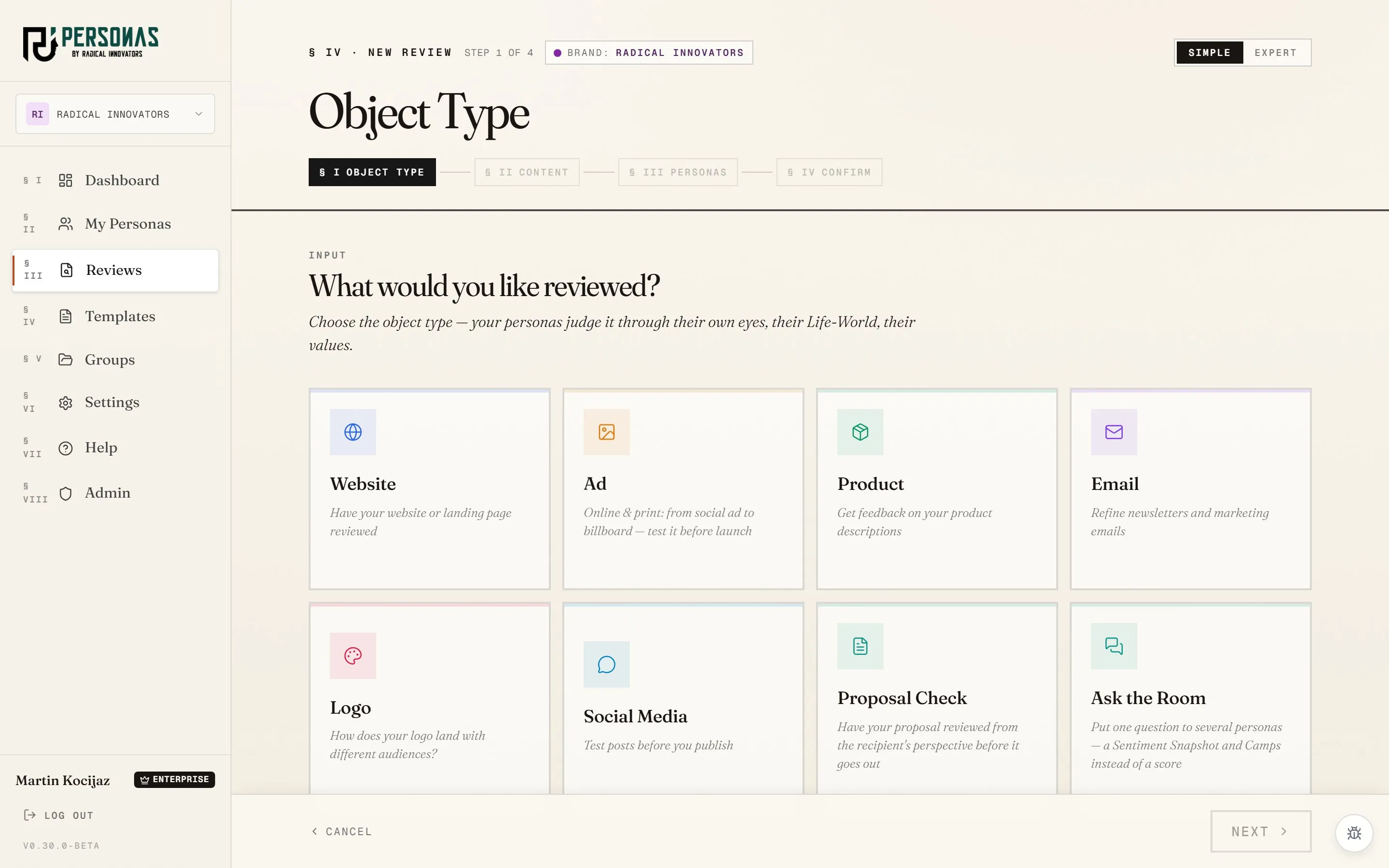1389x868 pixels.
Task: Select the Ask the Room card description
Action: pyautogui.click(x=1186, y=745)
